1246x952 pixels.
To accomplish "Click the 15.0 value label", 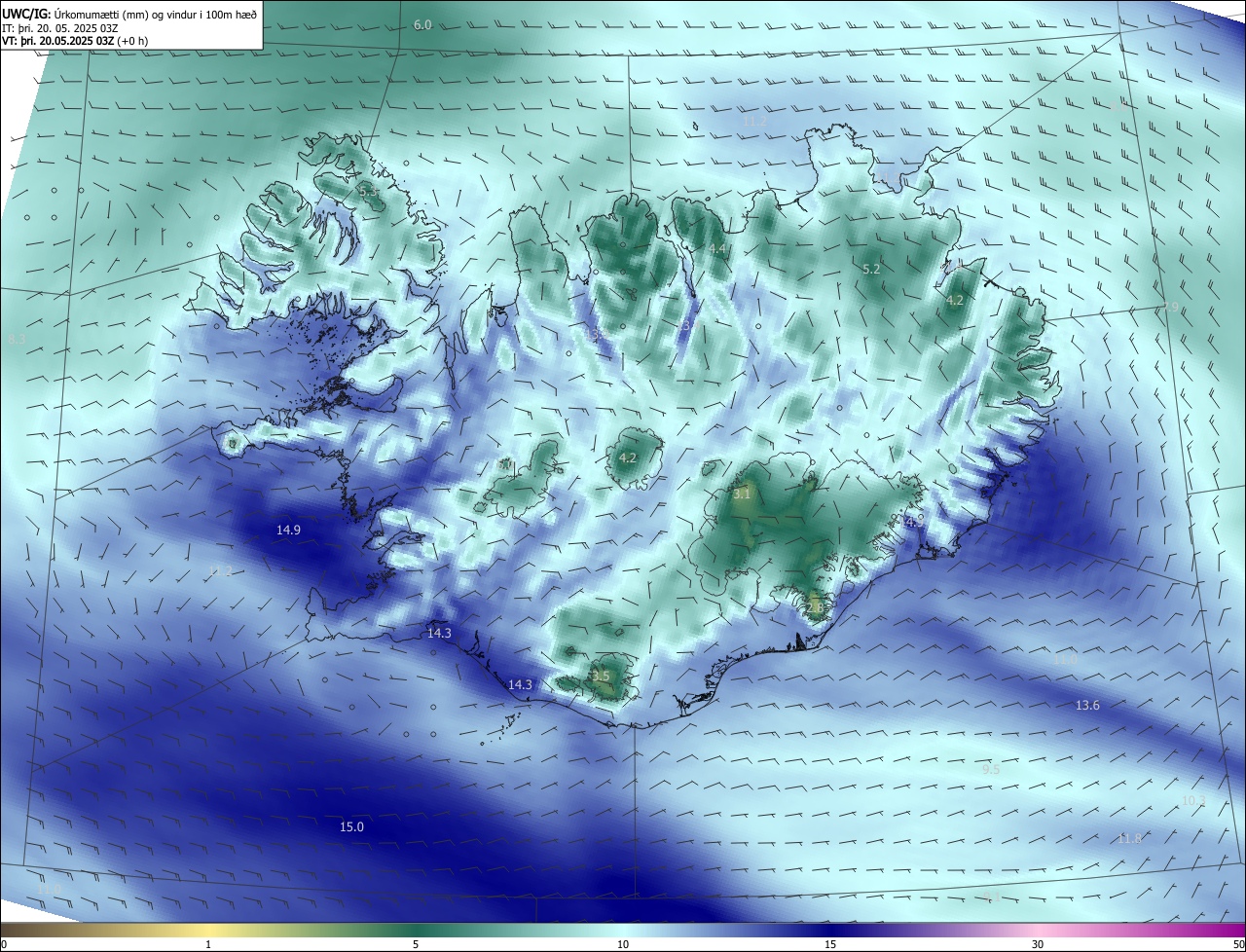I will click(x=351, y=827).
